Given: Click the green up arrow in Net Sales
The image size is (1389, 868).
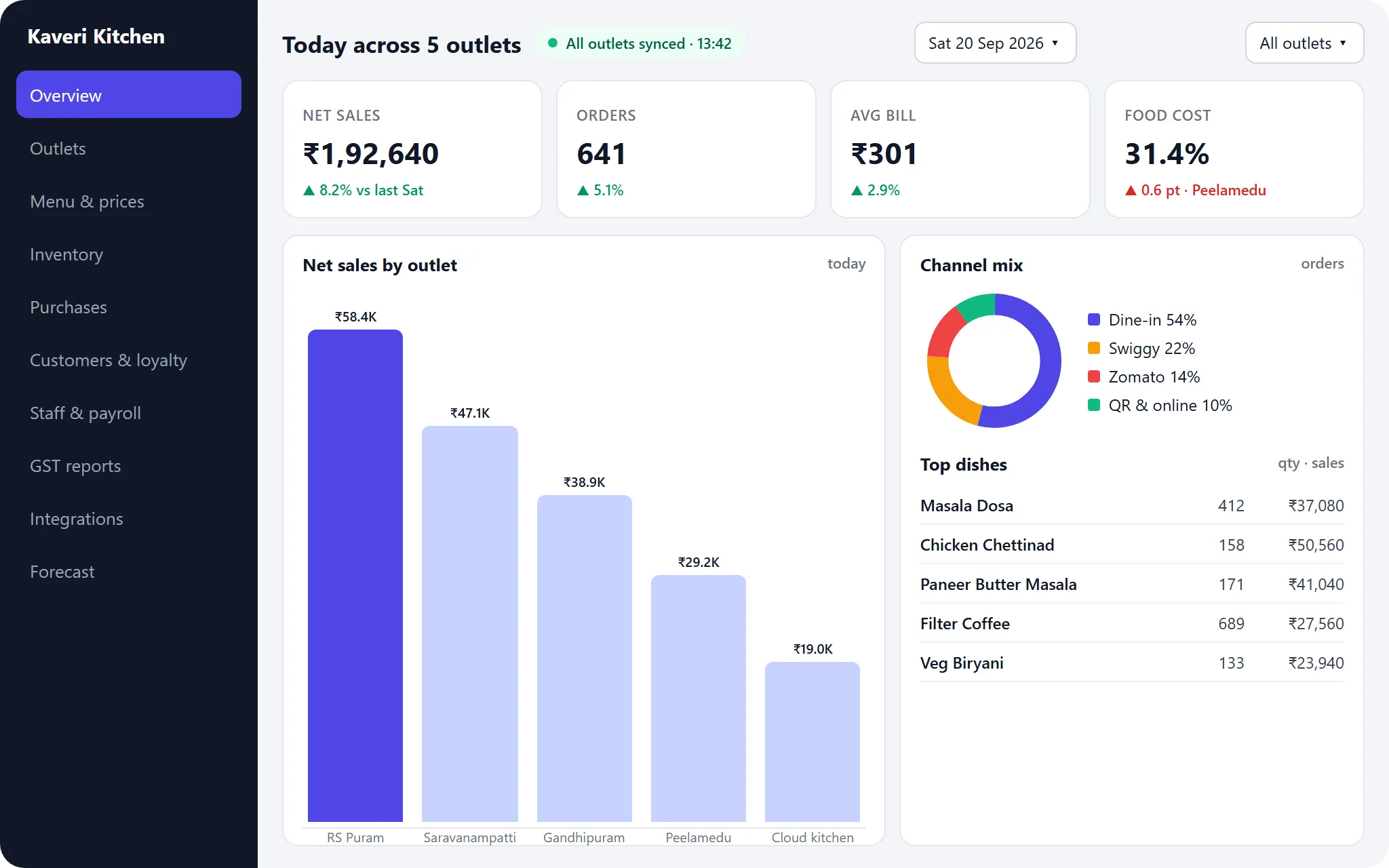Looking at the screenshot, I should [x=309, y=191].
